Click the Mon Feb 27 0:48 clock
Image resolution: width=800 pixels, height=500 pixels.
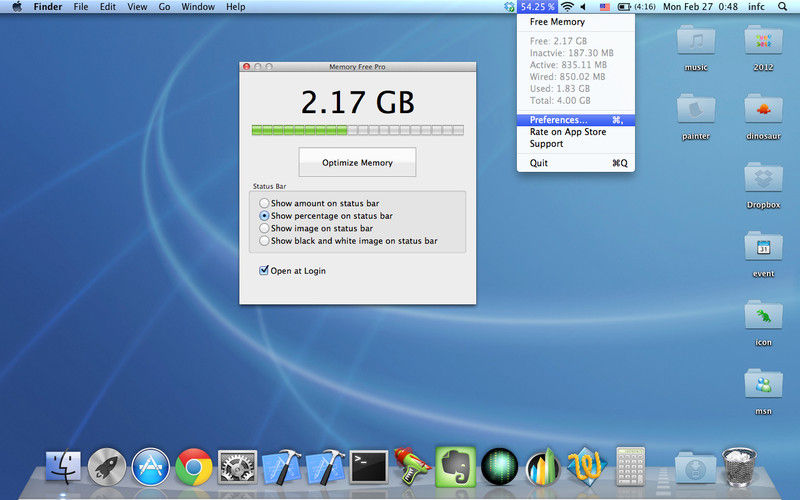700,7
